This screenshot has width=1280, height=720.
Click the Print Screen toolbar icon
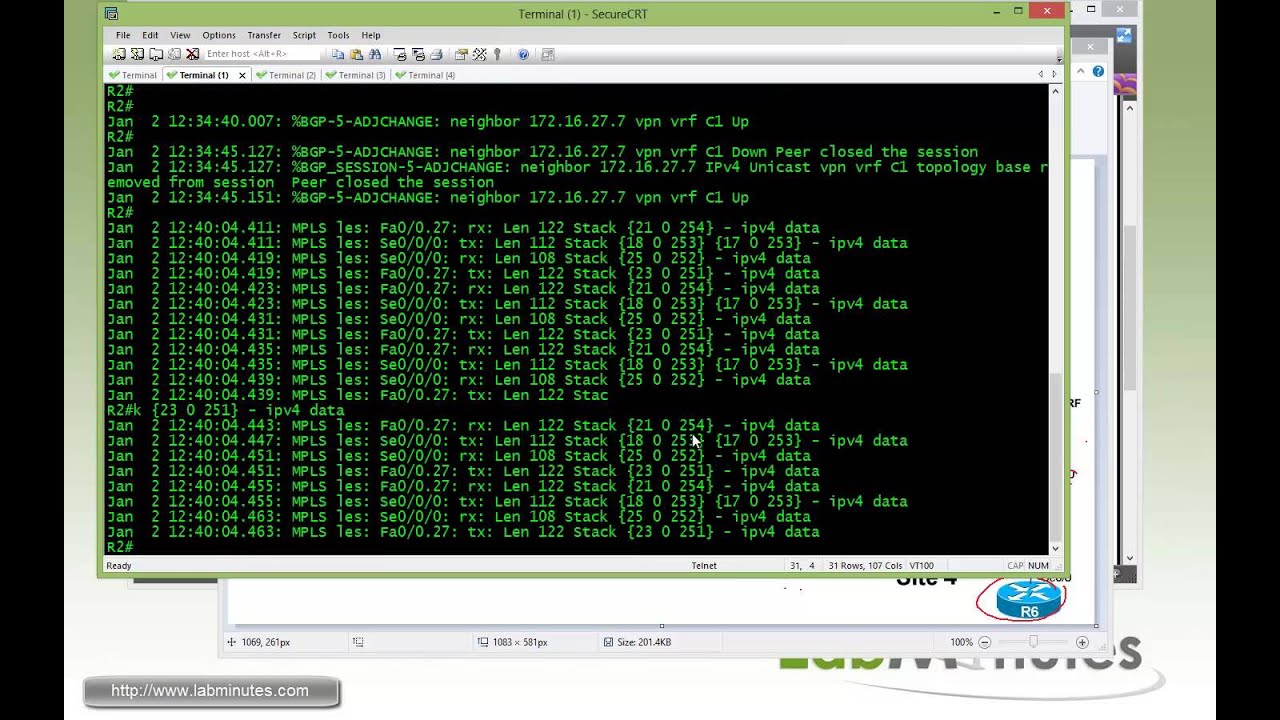point(400,54)
